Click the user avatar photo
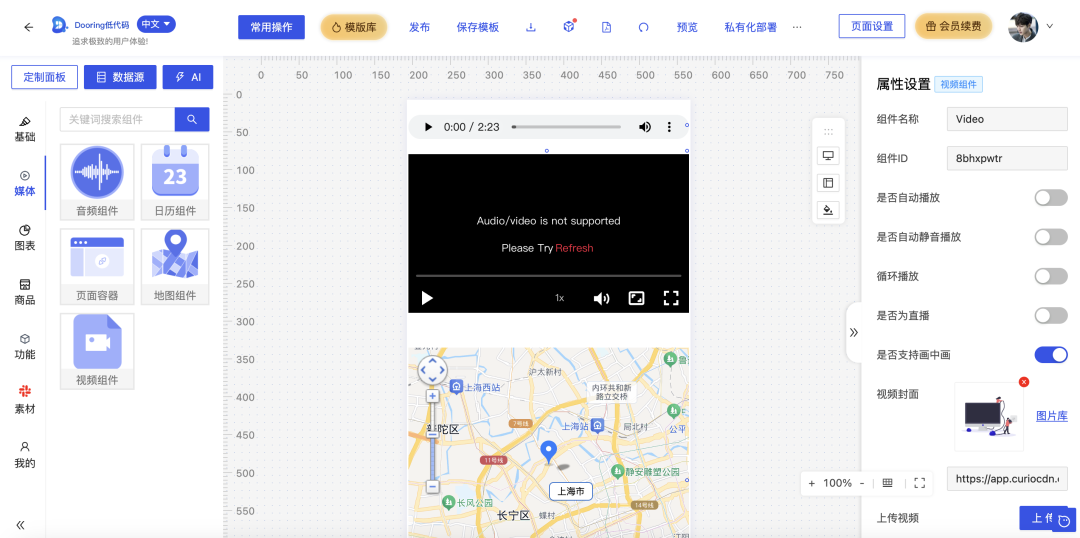 tap(1023, 27)
